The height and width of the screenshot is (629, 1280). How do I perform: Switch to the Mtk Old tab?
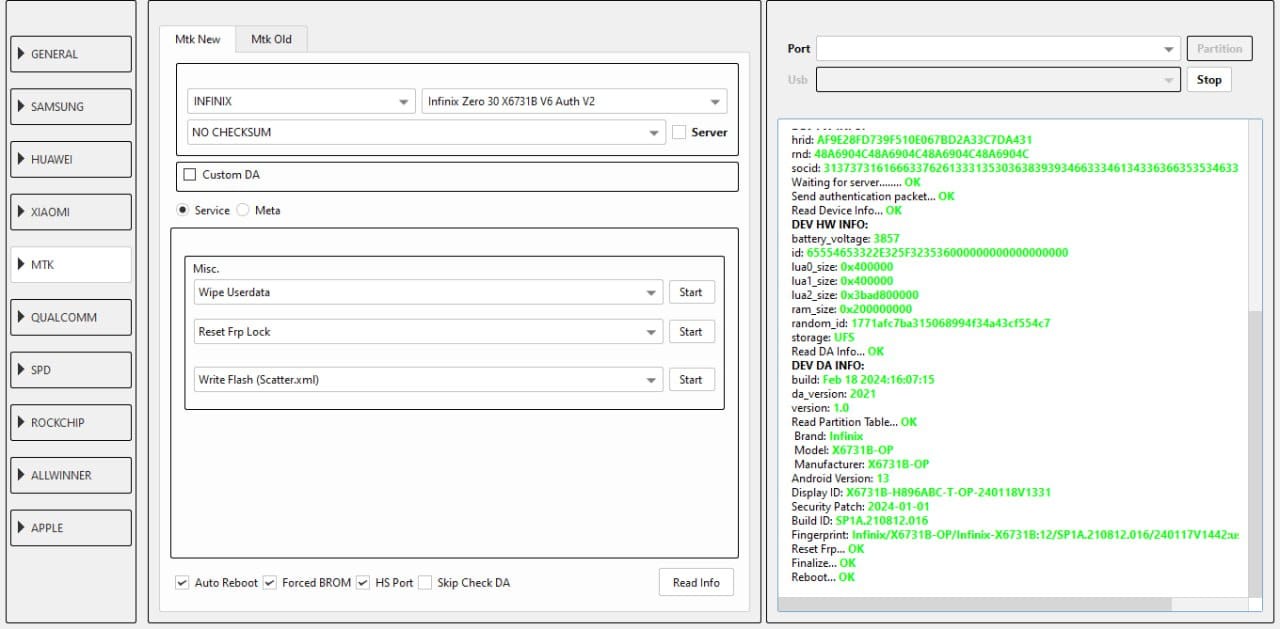point(271,39)
